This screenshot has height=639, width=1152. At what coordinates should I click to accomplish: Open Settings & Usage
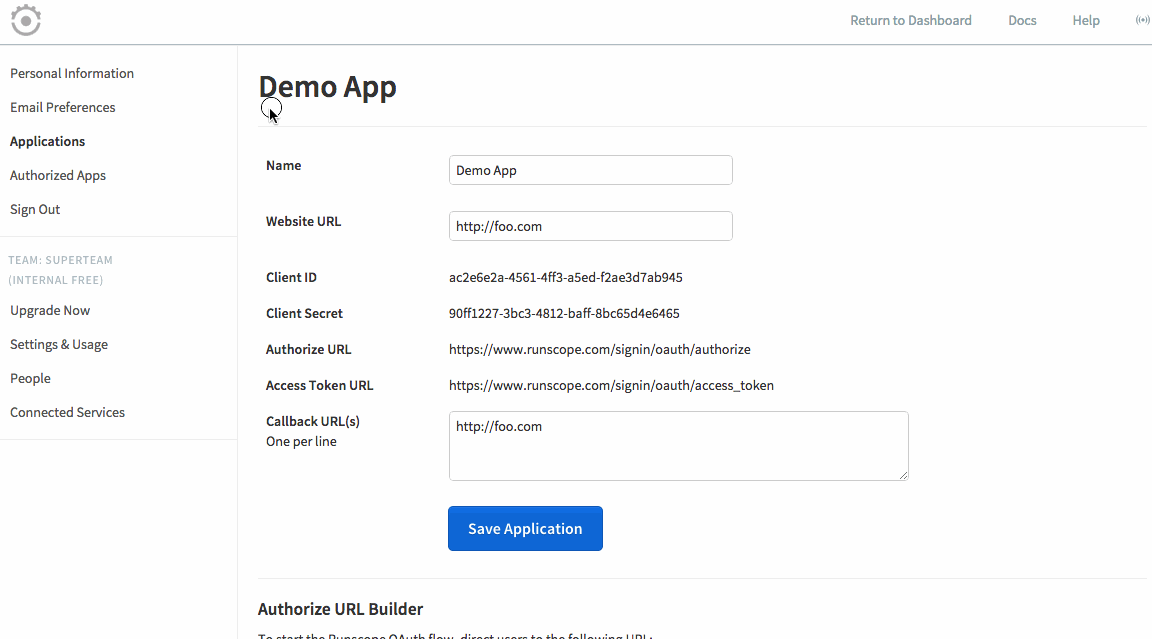(x=59, y=344)
